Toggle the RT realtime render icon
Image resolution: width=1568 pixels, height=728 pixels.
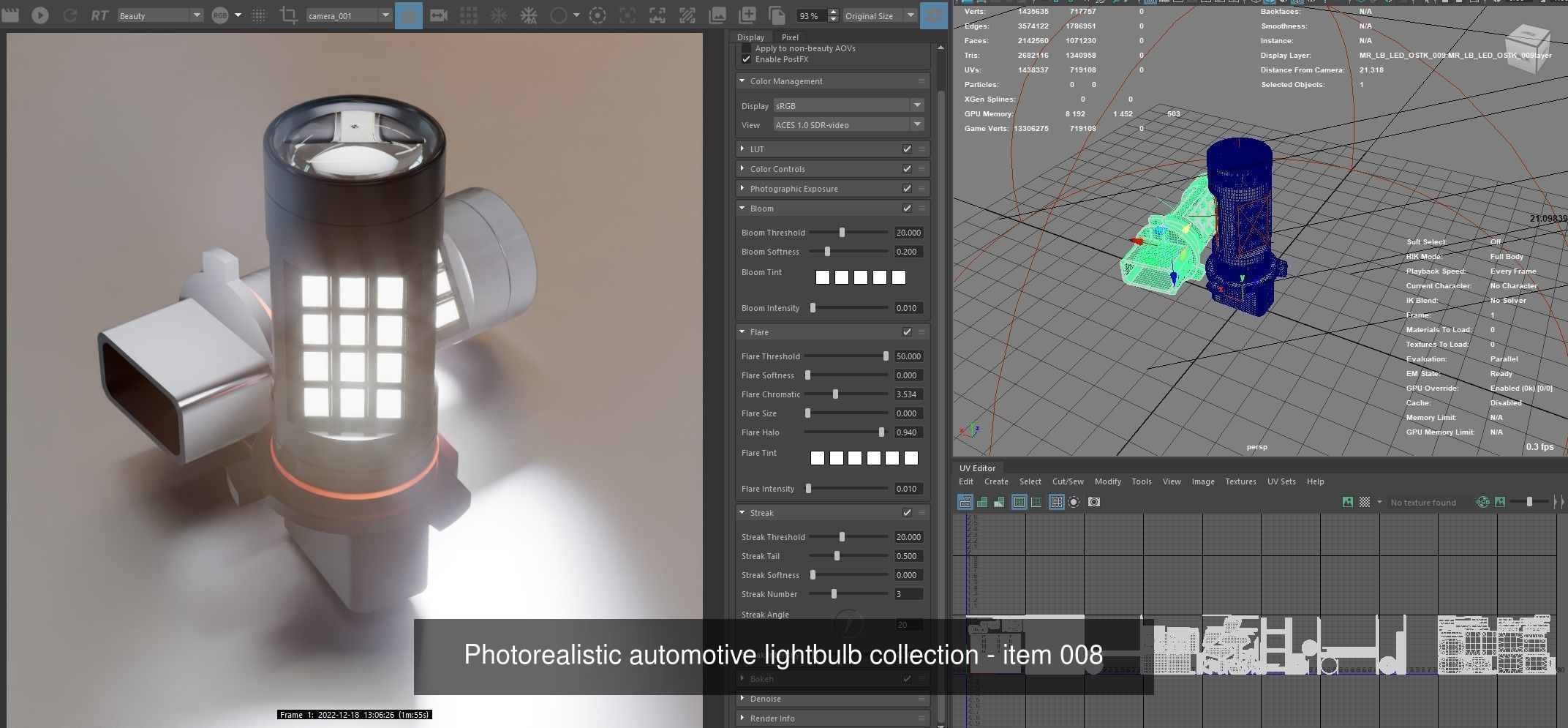coord(99,15)
